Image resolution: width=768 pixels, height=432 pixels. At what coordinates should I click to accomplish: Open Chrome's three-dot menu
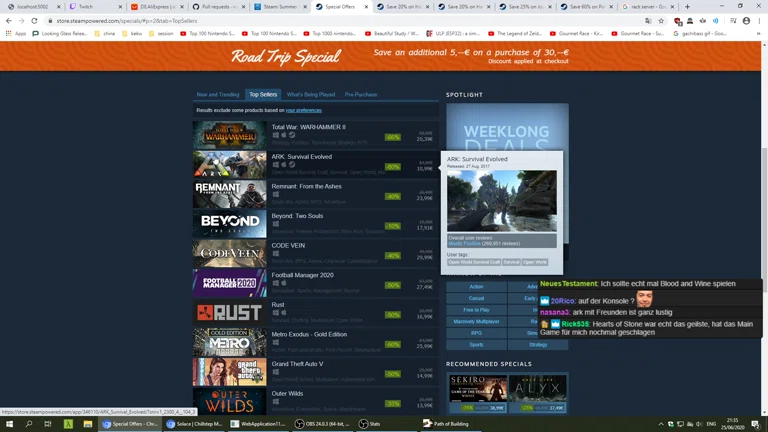tap(759, 20)
